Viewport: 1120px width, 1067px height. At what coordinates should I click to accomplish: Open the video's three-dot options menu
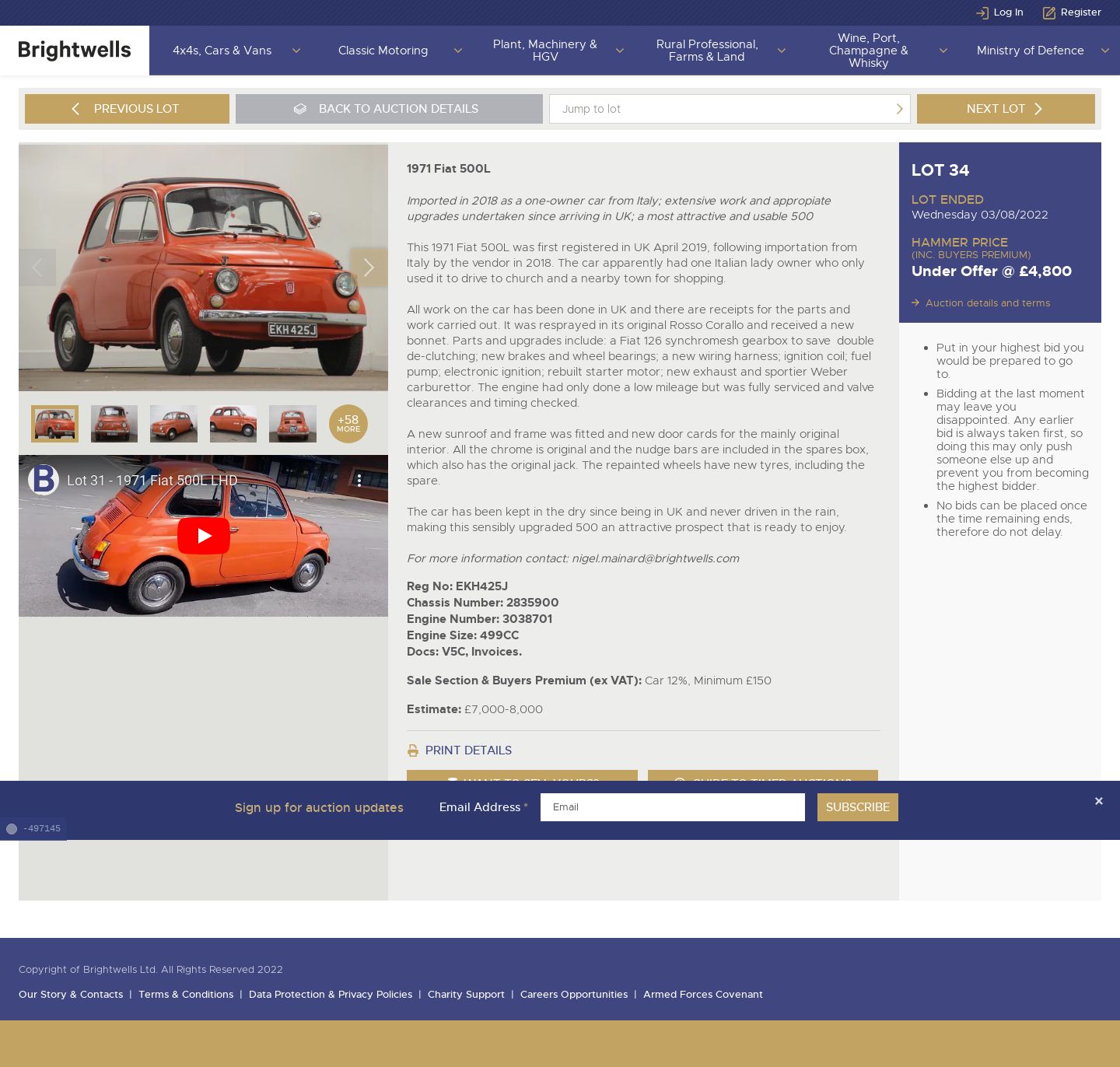(359, 481)
